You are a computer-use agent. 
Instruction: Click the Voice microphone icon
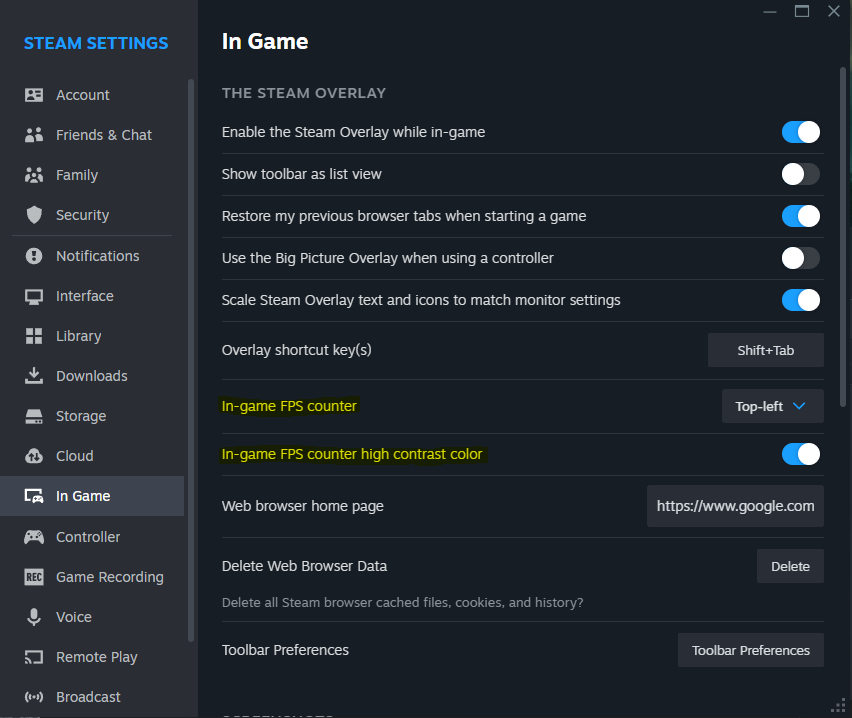[34, 617]
